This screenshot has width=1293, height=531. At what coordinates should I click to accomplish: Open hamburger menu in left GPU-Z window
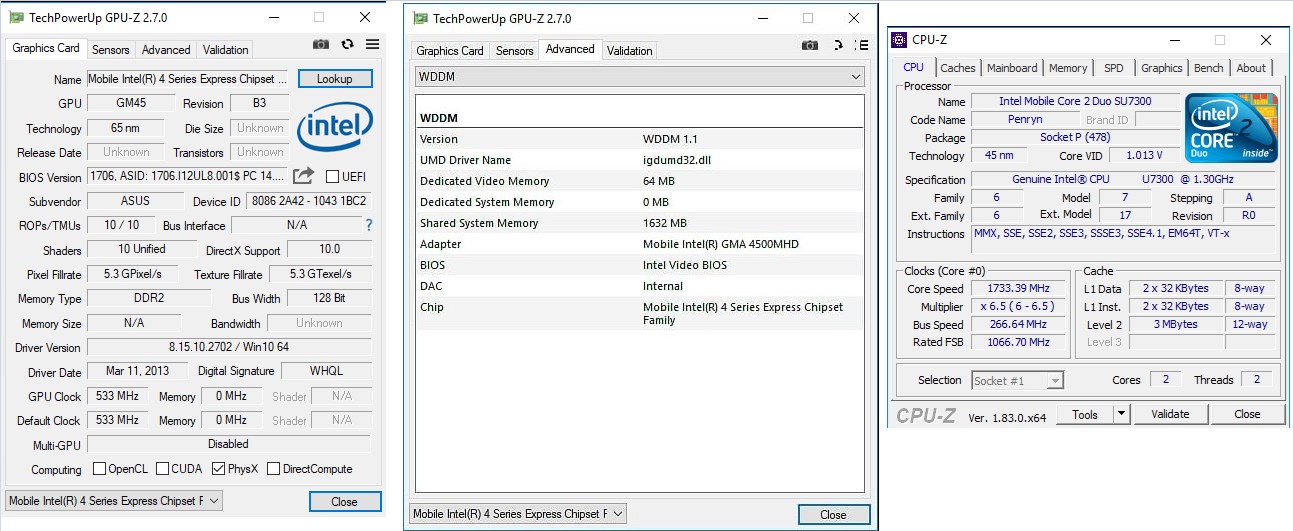[372, 44]
